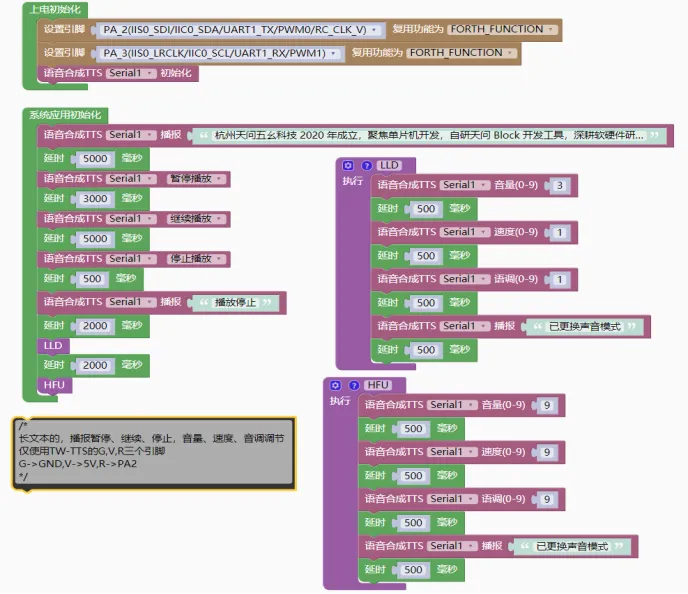
Task: Open Serial1 dropdown in the TTS 初始化 block
Action: (131, 73)
